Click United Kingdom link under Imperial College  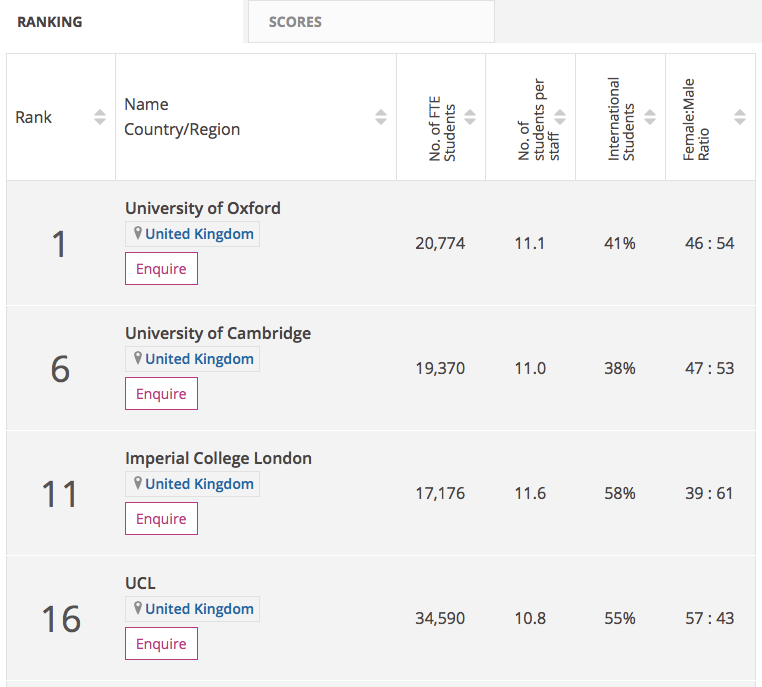200,484
